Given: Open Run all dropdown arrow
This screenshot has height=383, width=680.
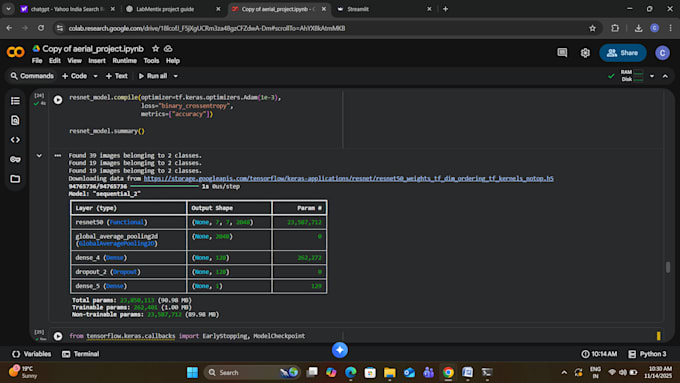Looking at the screenshot, I should [176, 76].
